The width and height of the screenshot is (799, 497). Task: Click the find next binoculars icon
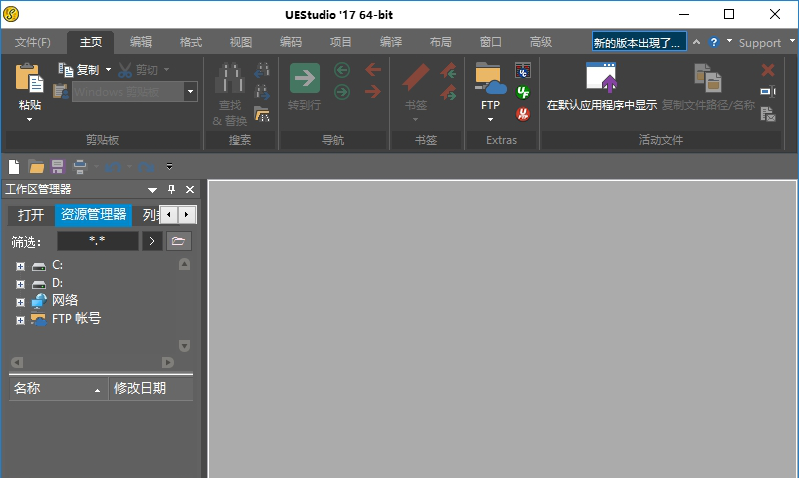[262, 92]
